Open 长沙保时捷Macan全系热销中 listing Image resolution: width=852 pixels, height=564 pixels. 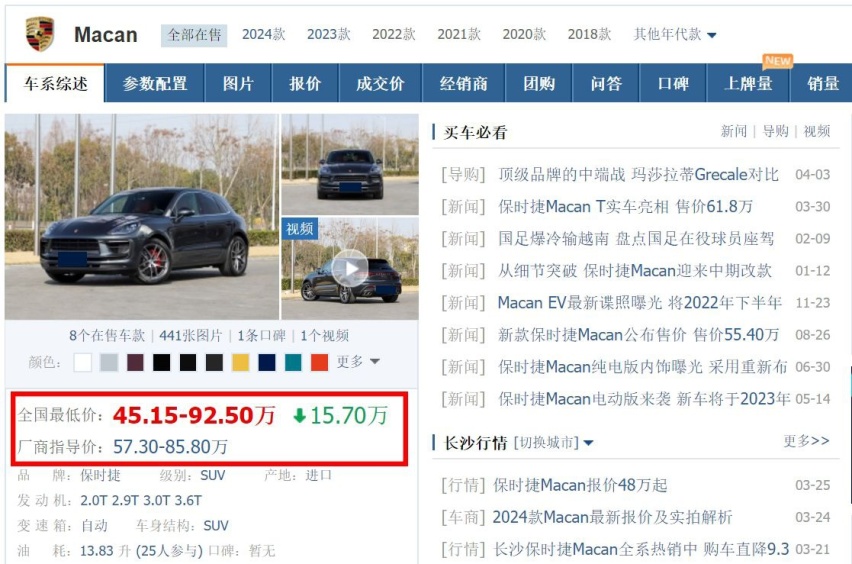point(641,549)
